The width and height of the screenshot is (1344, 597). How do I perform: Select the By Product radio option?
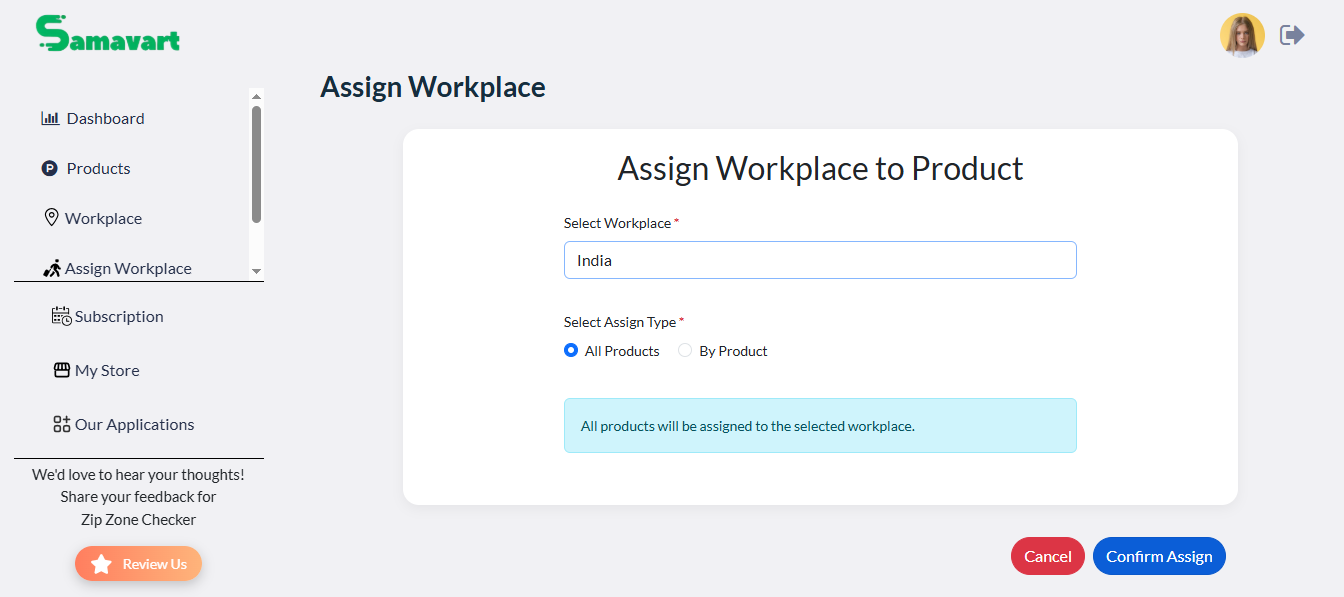pyautogui.click(x=685, y=350)
